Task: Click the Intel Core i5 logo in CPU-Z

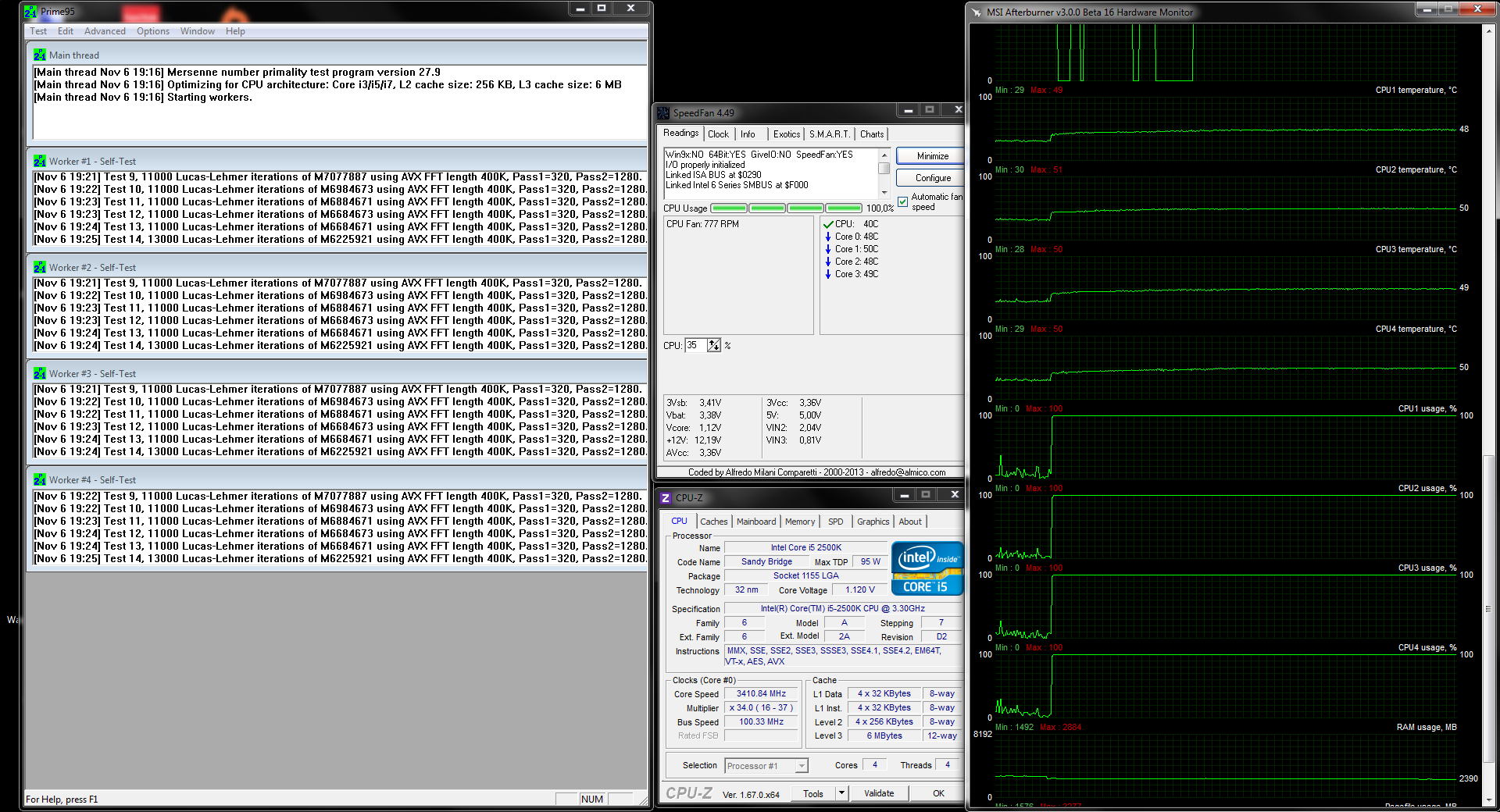Action: [927, 568]
